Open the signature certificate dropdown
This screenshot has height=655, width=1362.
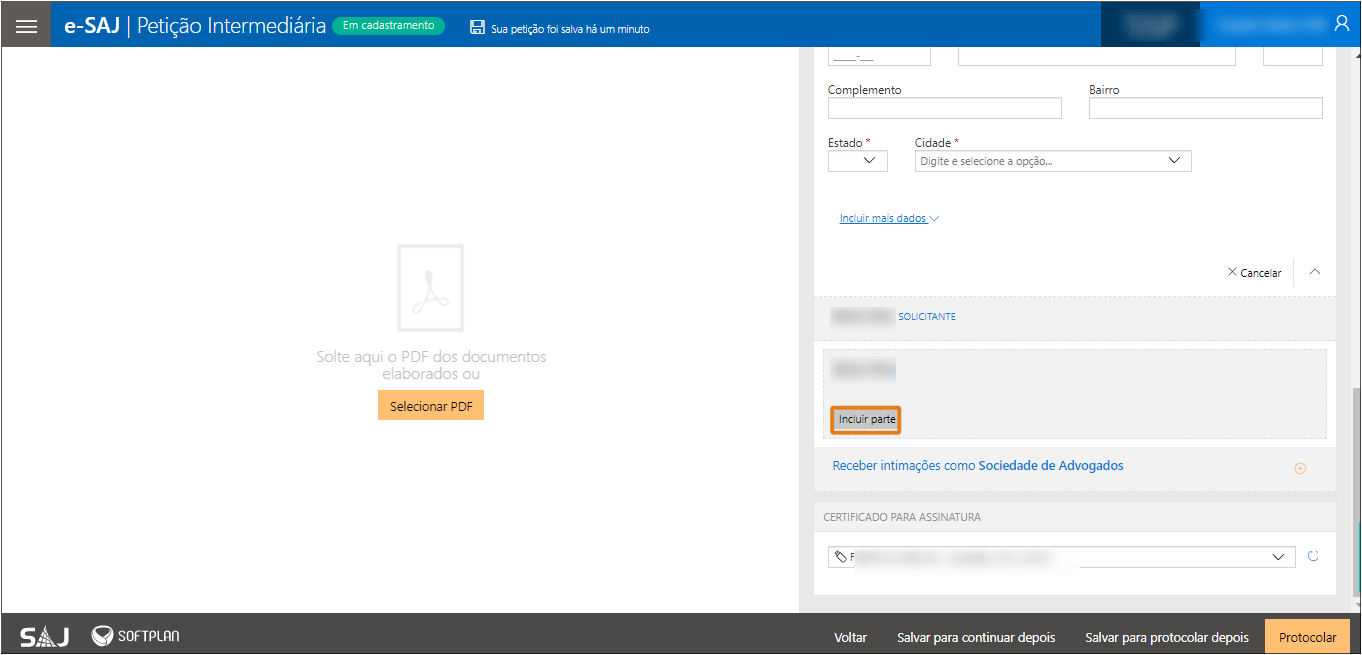coord(1061,557)
